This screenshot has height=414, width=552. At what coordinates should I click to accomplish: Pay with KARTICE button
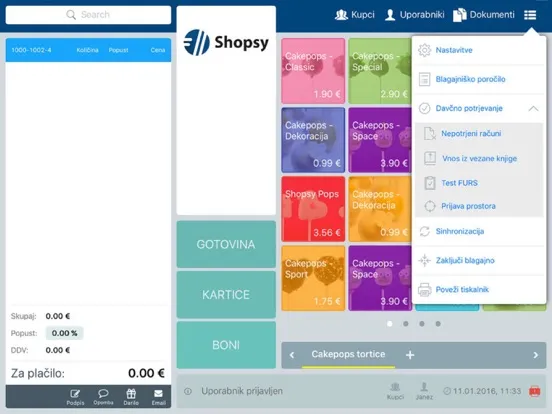(226, 295)
